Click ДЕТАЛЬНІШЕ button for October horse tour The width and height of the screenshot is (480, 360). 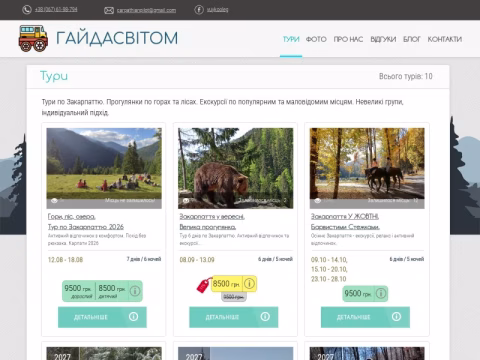click(365, 317)
